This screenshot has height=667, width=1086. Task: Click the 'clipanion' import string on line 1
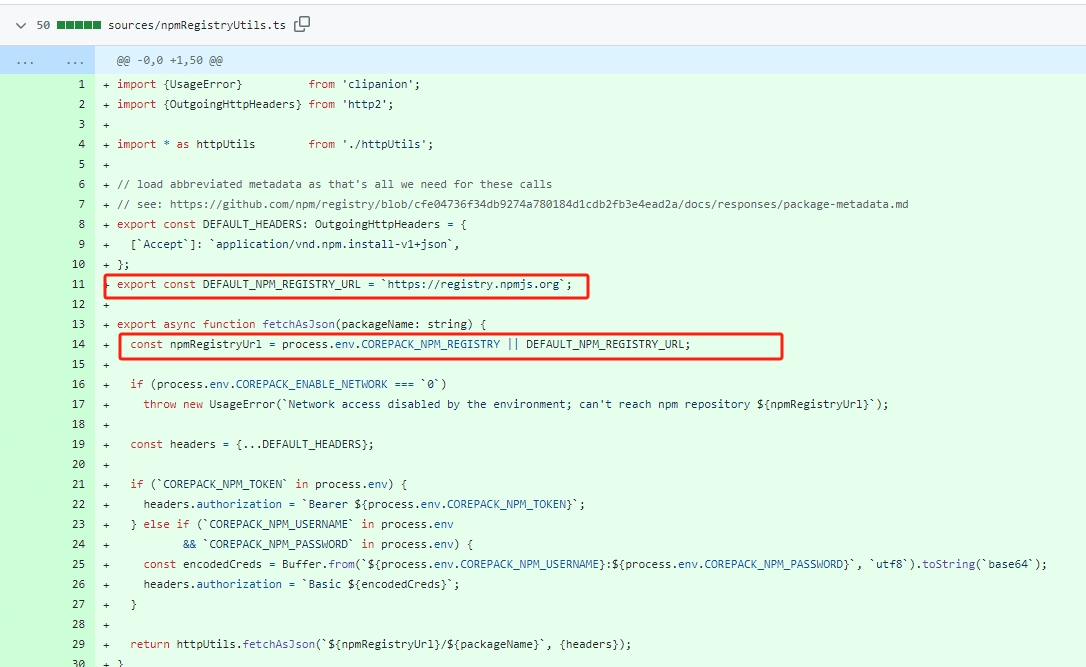[384, 84]
